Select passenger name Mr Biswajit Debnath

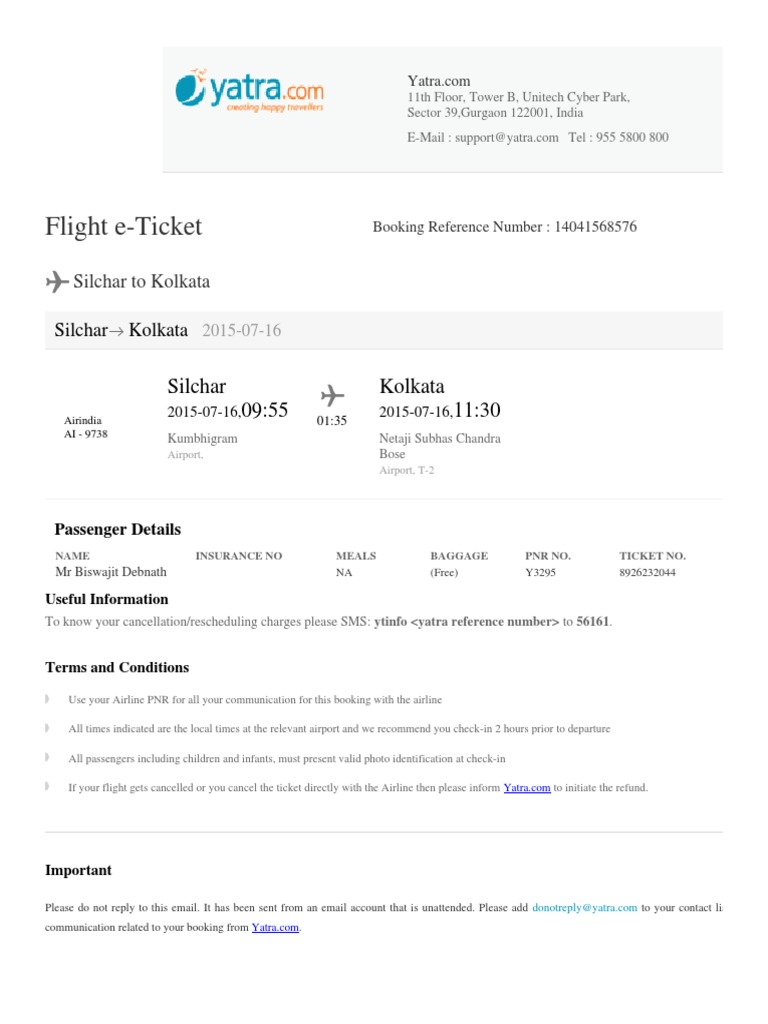click(111, 573)
